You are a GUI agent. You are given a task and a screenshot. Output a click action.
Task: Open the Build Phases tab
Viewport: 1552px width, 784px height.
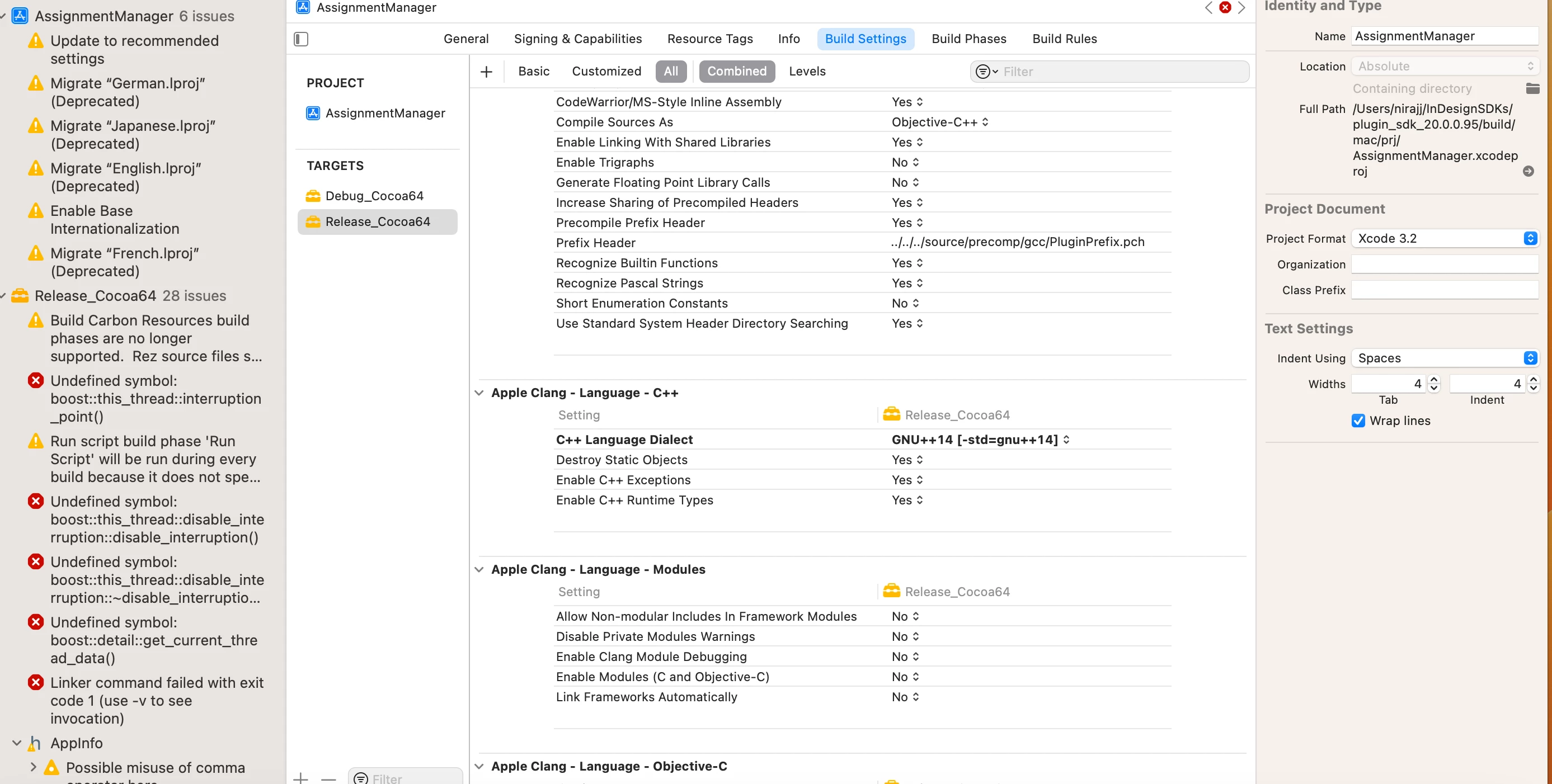pyautogui.click(x=968, y=39)
